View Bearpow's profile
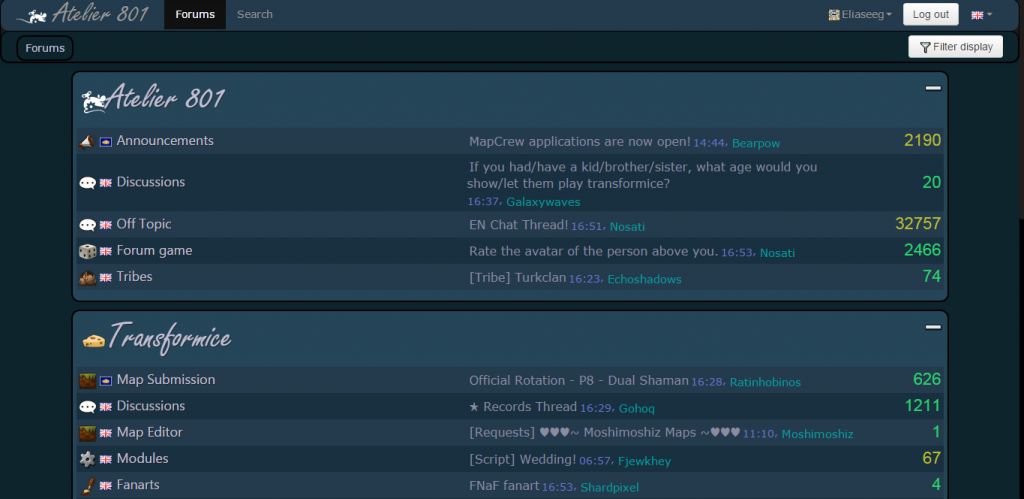 [756, 144]
